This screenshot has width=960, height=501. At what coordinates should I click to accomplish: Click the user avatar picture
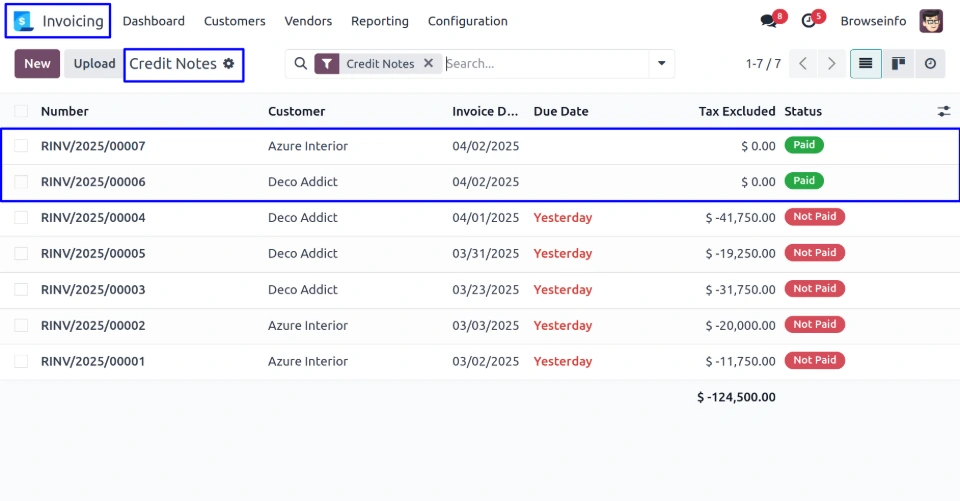931,21
